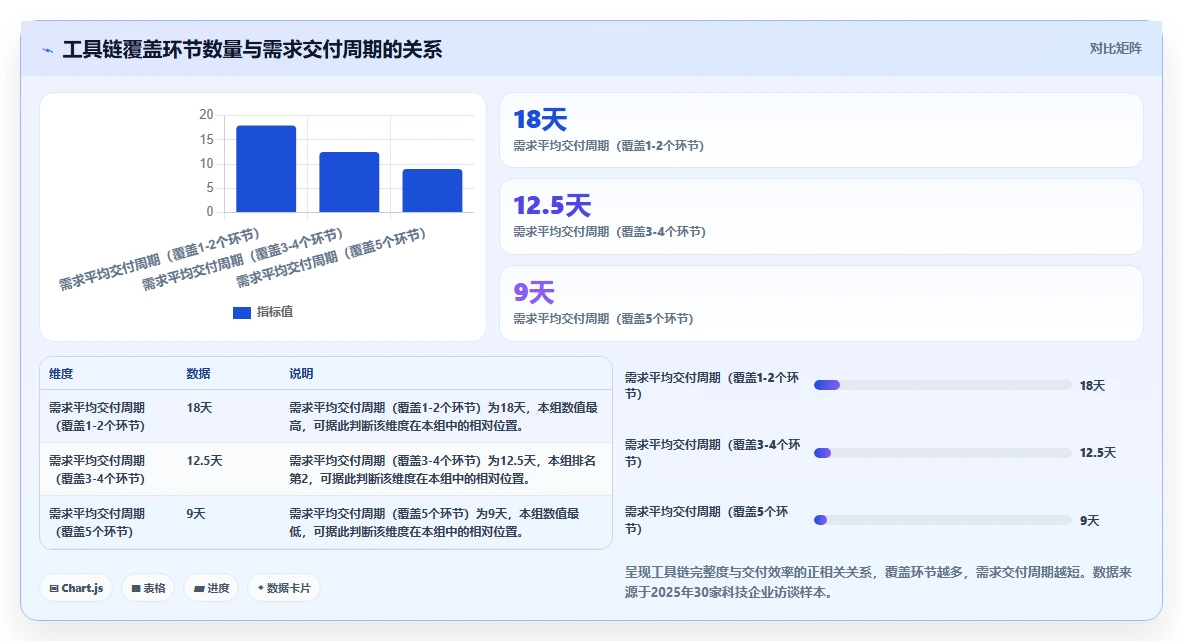The width and height of the screenshot is (1183, 641).
Task: Click table 维度 cell for 覆盖1-2个环节
Action: coord(97,416)
